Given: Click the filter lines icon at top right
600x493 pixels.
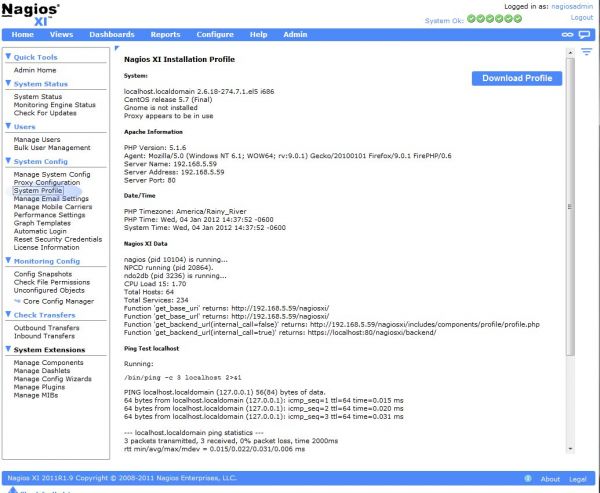Looking at the screenshot, I should 587,50.
